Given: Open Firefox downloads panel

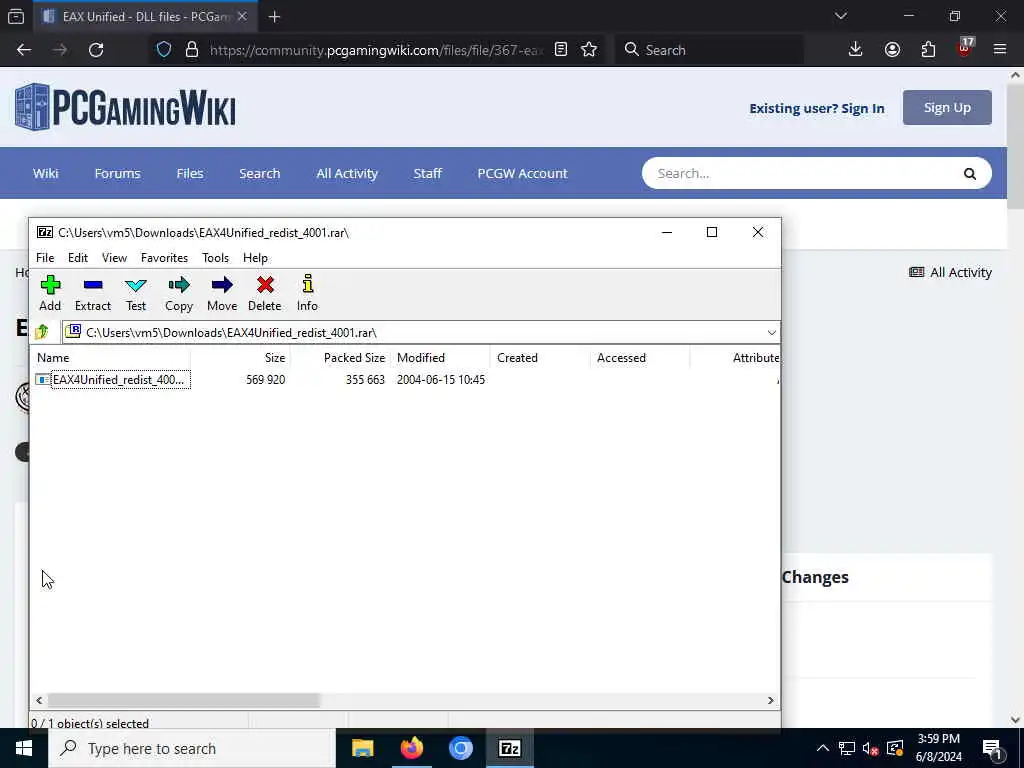Looking at the screenshot, I should point(856,50).
